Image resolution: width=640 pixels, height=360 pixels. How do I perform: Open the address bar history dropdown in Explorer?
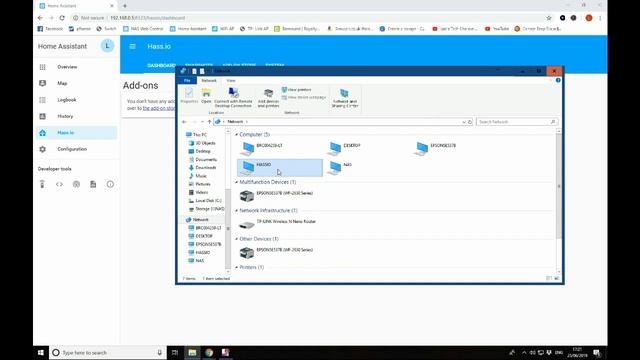click(464, 122)
